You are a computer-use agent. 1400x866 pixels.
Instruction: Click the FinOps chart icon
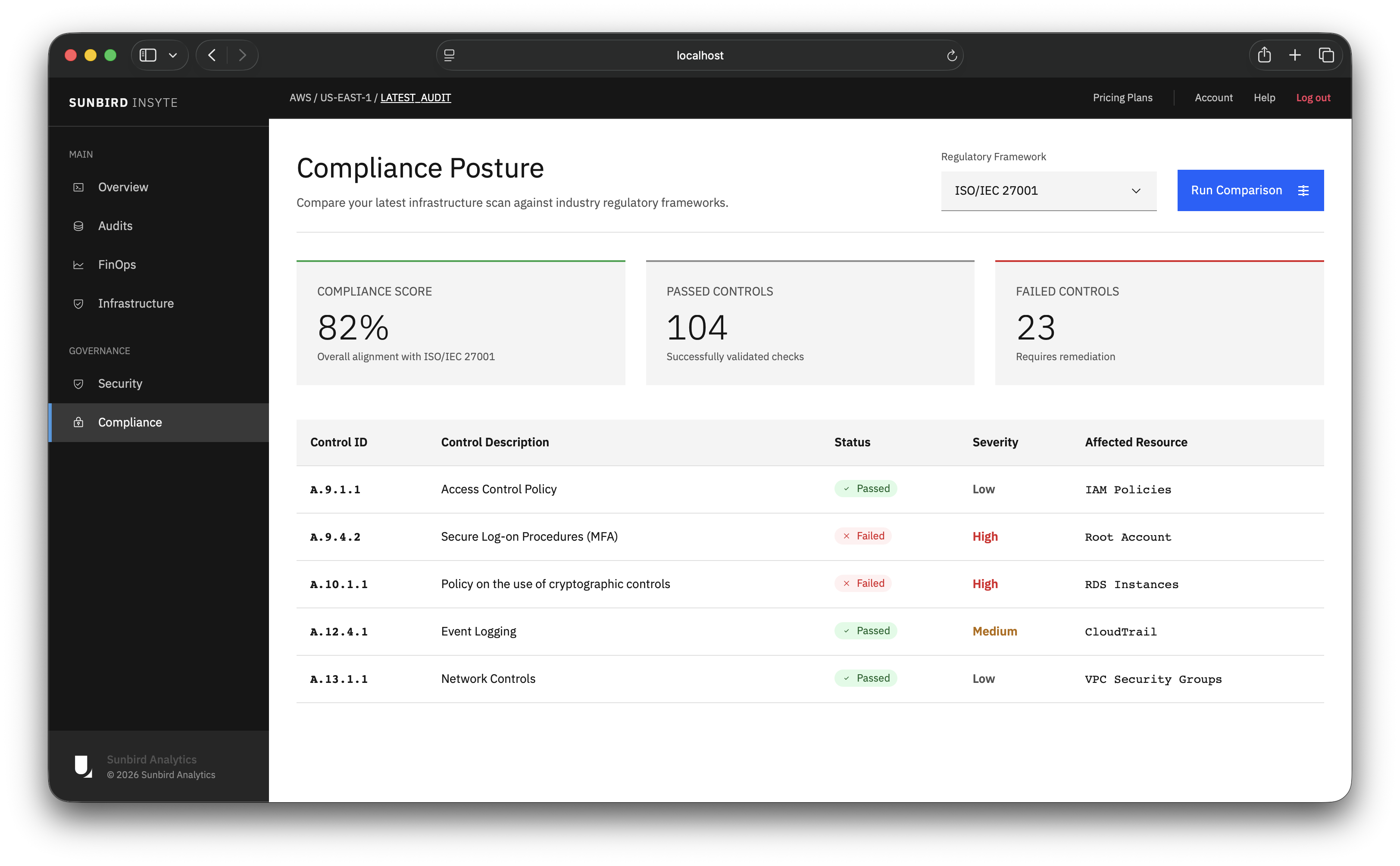[79, 265]
